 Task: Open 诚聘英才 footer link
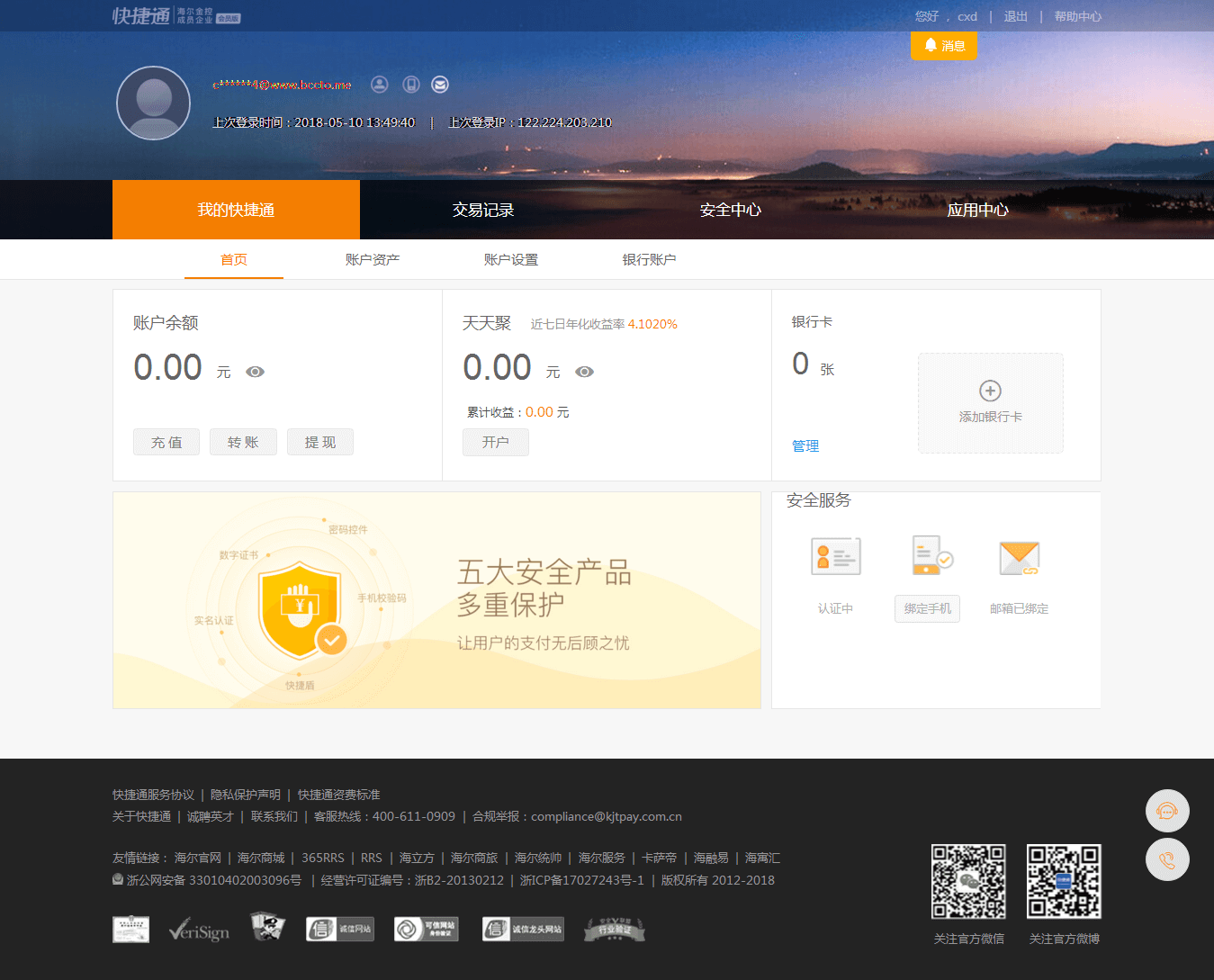coord(211,816)
